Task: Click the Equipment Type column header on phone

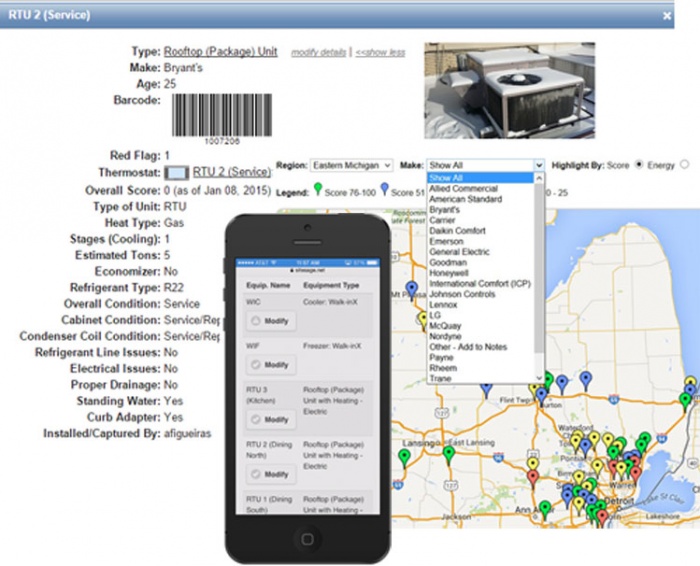Action: (331, 285)
